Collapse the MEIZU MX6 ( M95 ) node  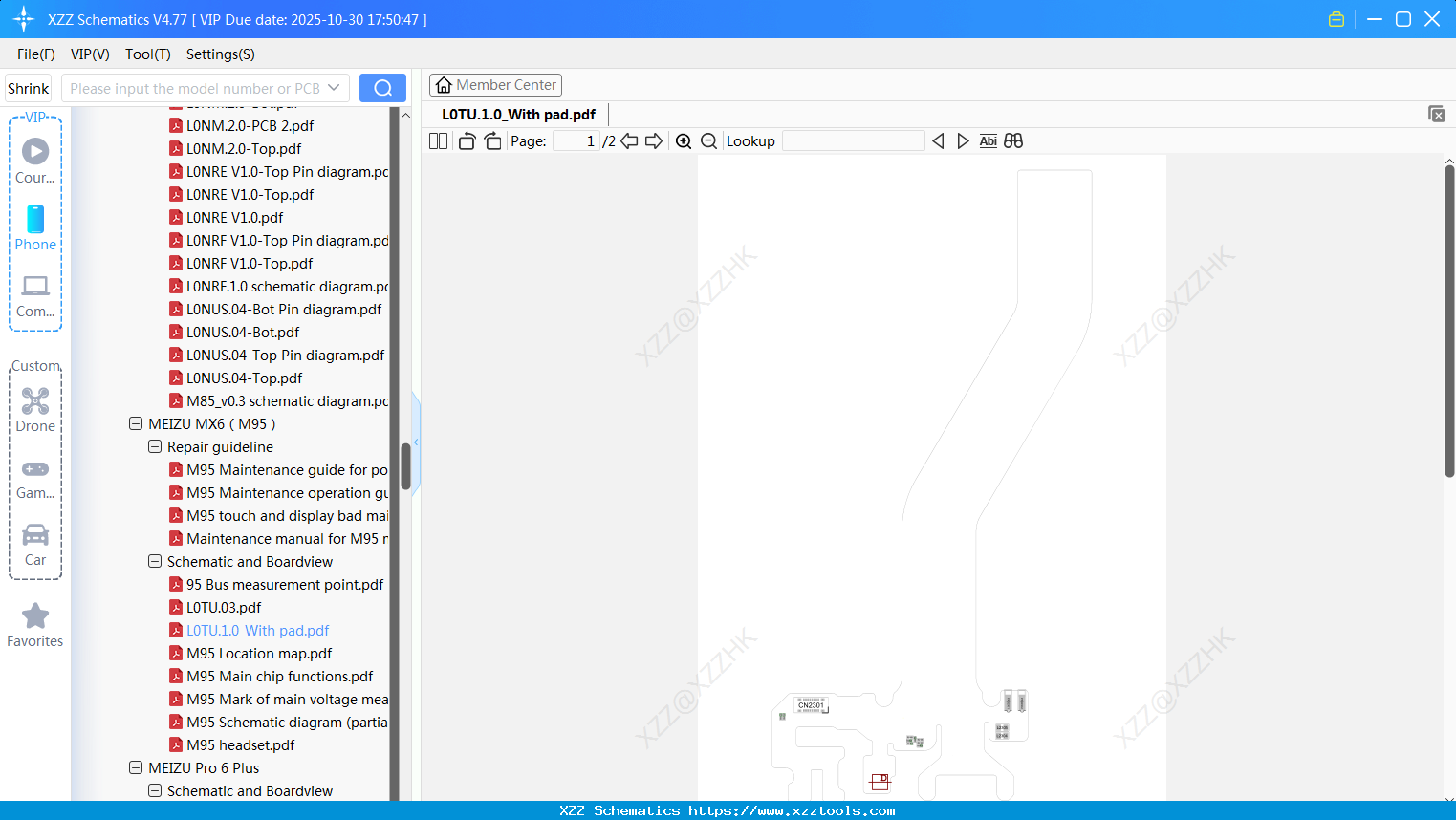pyautogui.click(x=136, y=423)
